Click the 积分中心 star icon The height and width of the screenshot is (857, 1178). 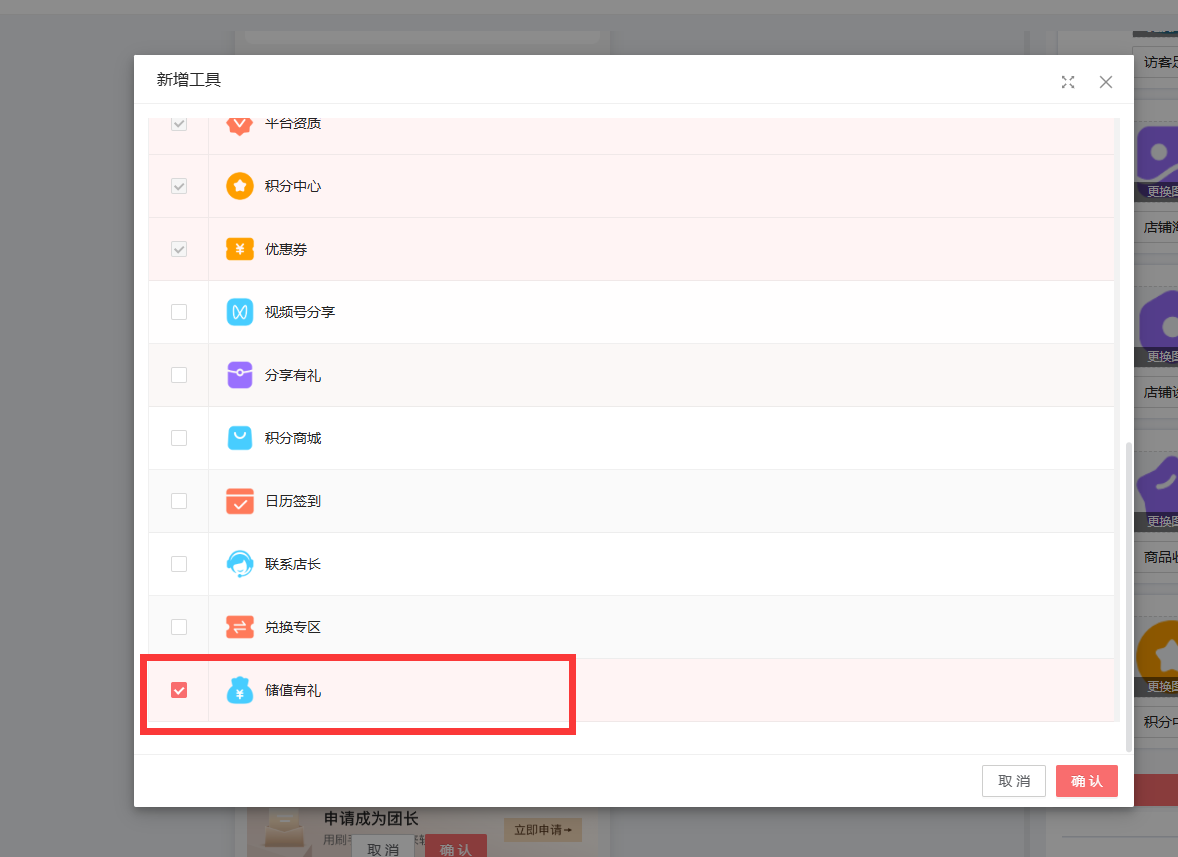[x=240, y=186]
